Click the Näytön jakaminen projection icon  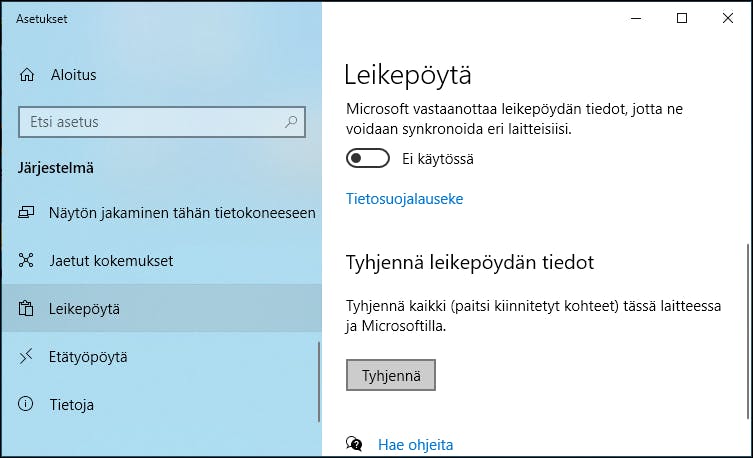tap(26, 212)
